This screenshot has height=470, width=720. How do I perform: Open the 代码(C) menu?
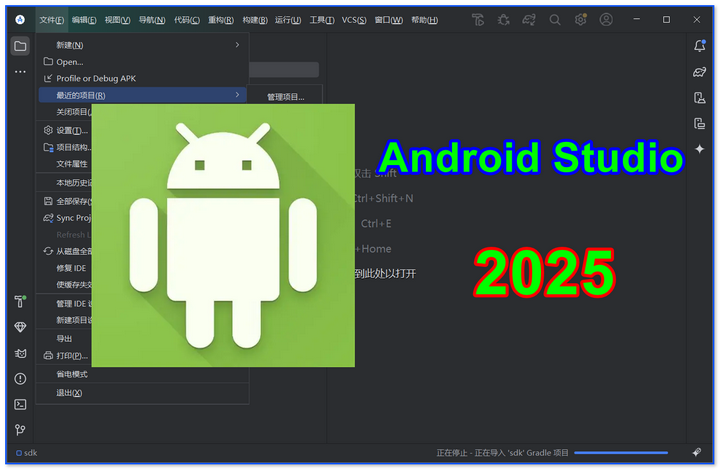coord(186,20)
